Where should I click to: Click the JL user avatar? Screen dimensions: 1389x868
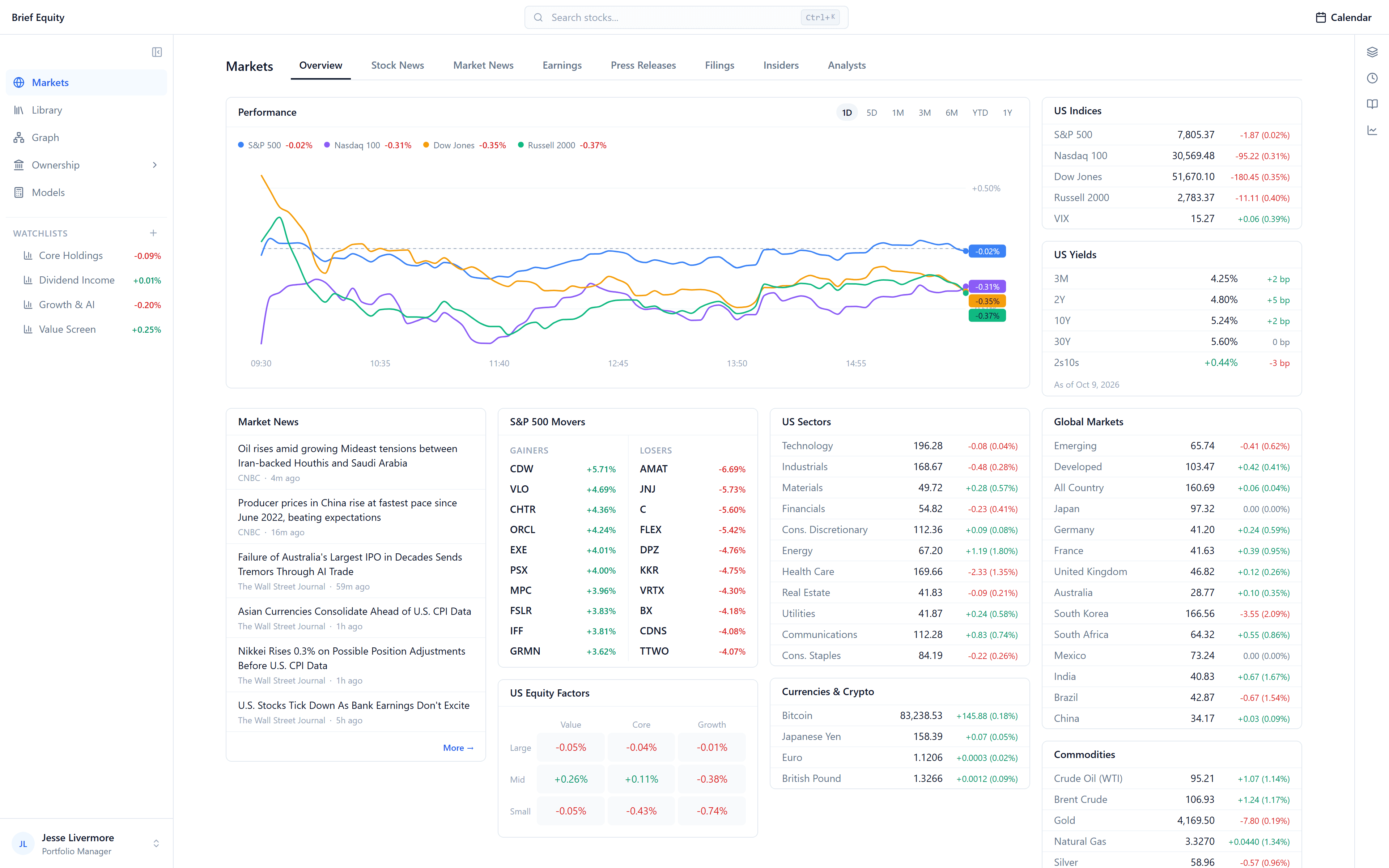click(x=23, y=844)
